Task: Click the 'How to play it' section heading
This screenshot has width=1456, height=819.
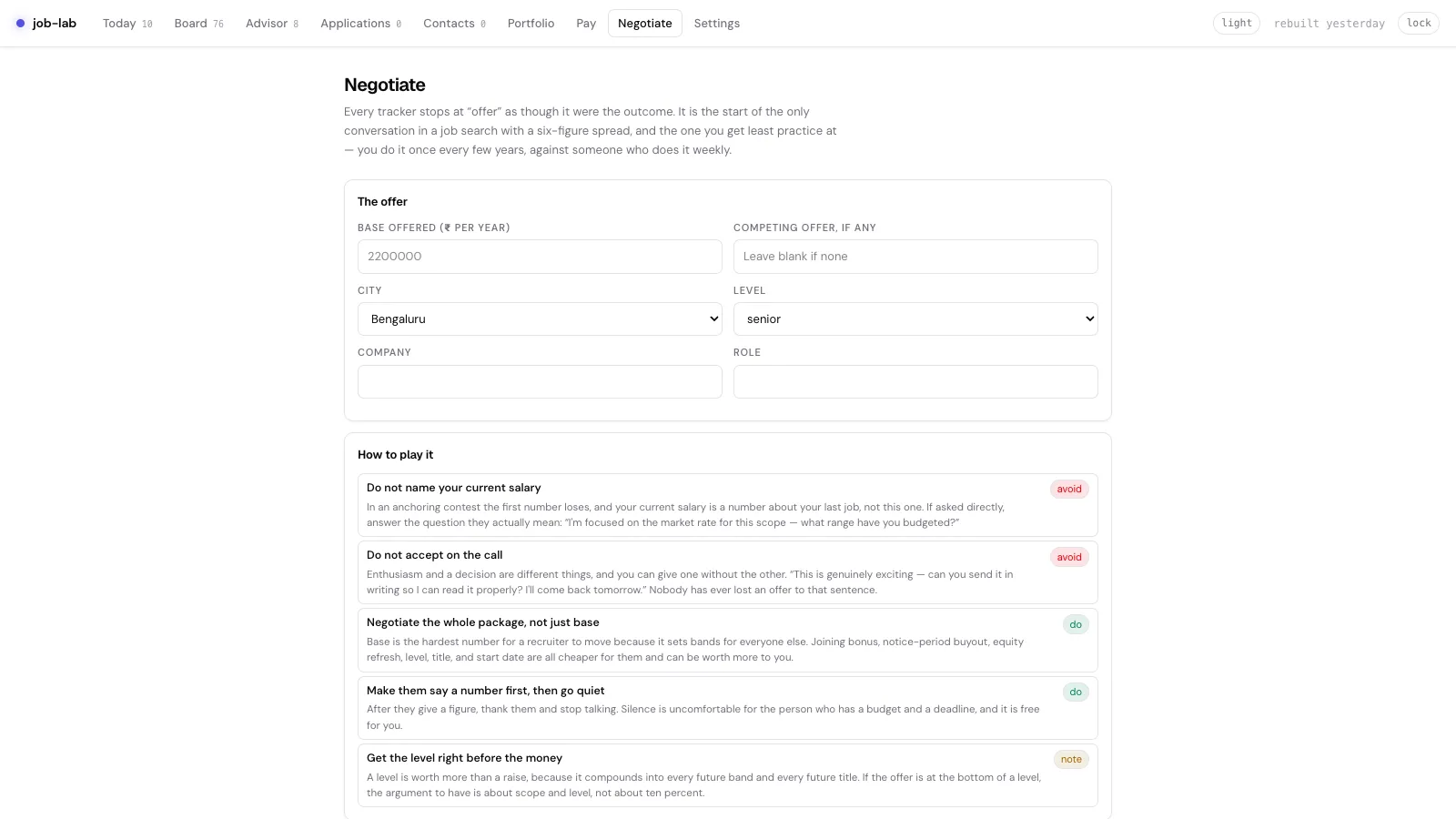Action: click(x=395, y=455)
